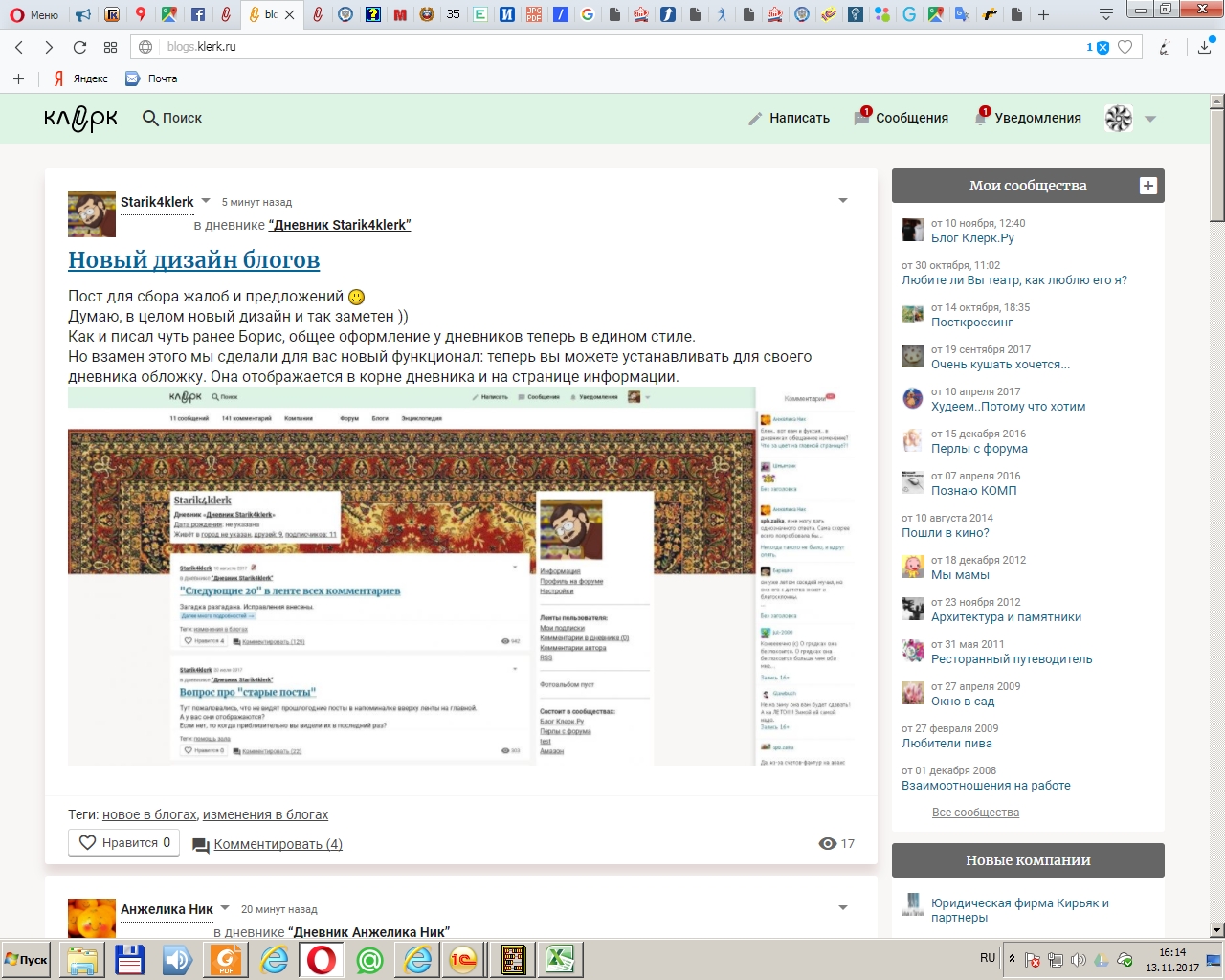Enlarge the carpet design screenshot image
This screenshot has height=980, width=1225.
pyautogui.click(x=460, y=576)
